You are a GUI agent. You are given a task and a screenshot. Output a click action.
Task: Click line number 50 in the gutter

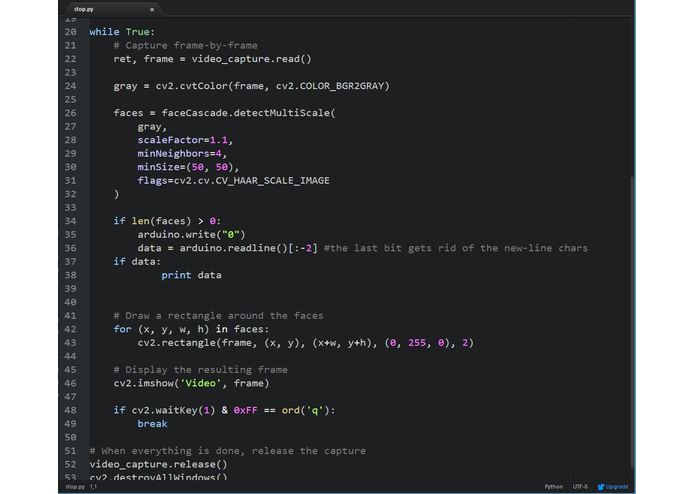point(70,437)
